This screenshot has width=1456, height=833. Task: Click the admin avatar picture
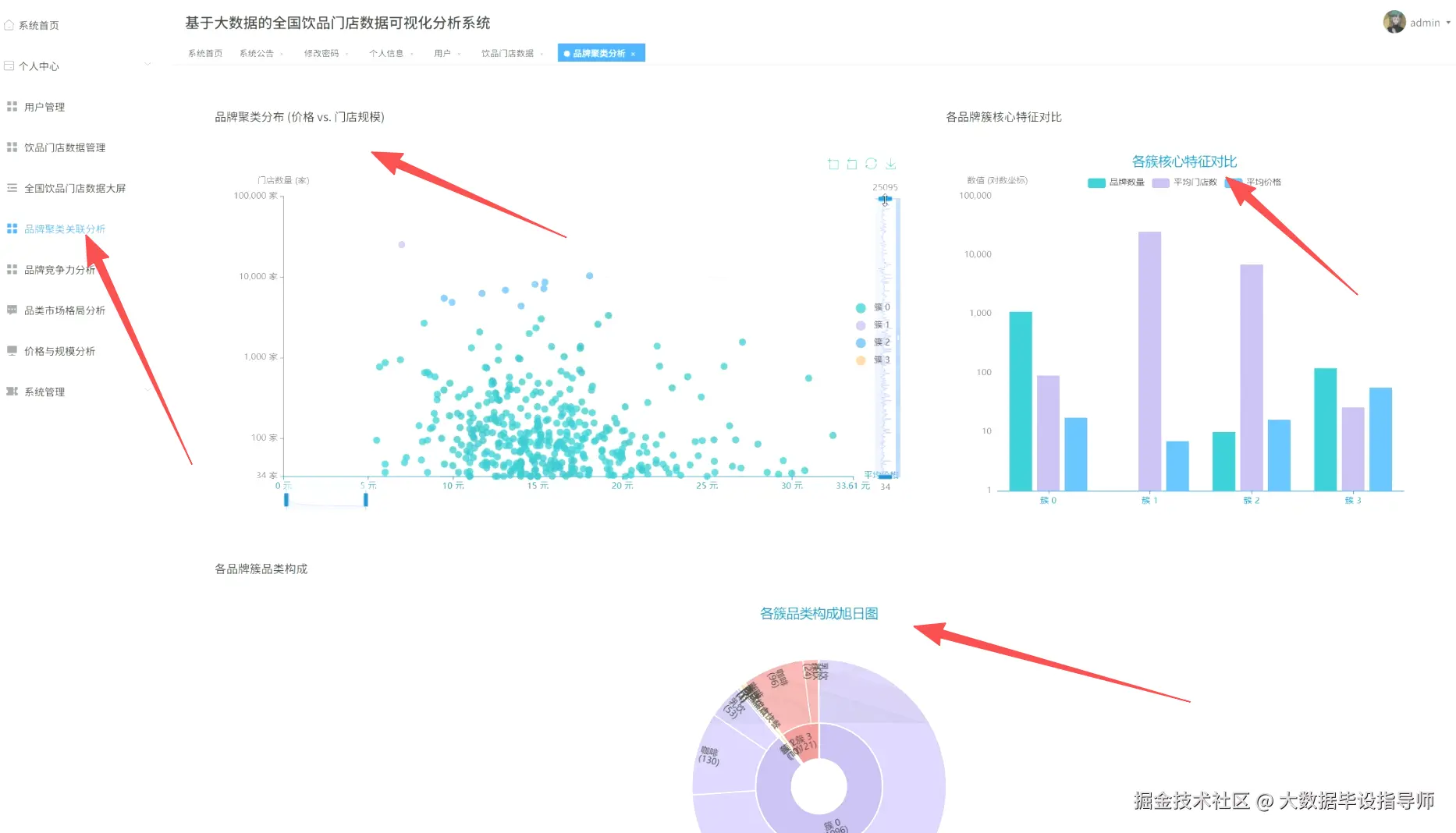coord(1394,22)
